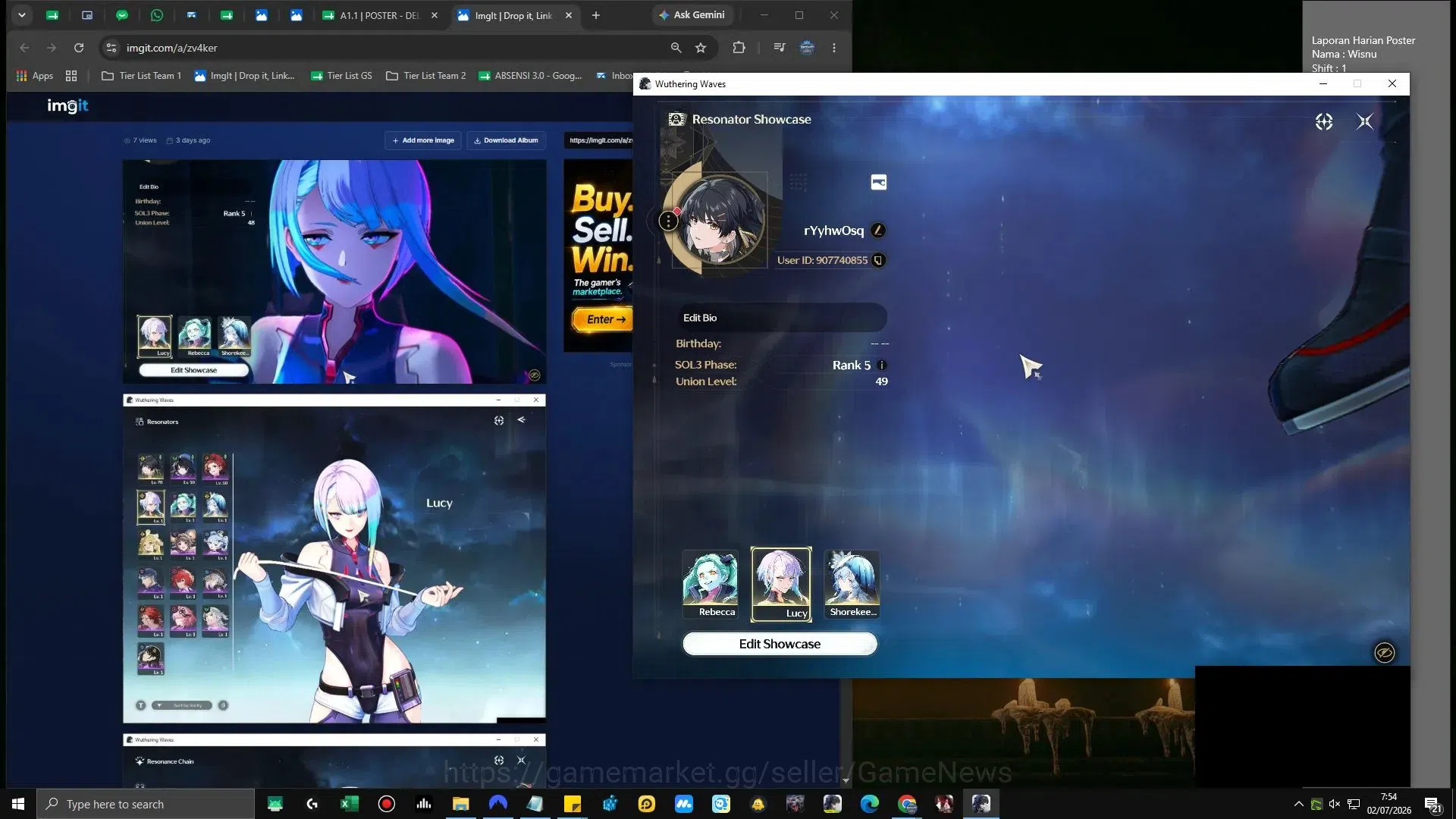This screenshot has width=1456, height=819.
Task: Select the Rebecca showcase portrait
Action: tap(711, 584)
